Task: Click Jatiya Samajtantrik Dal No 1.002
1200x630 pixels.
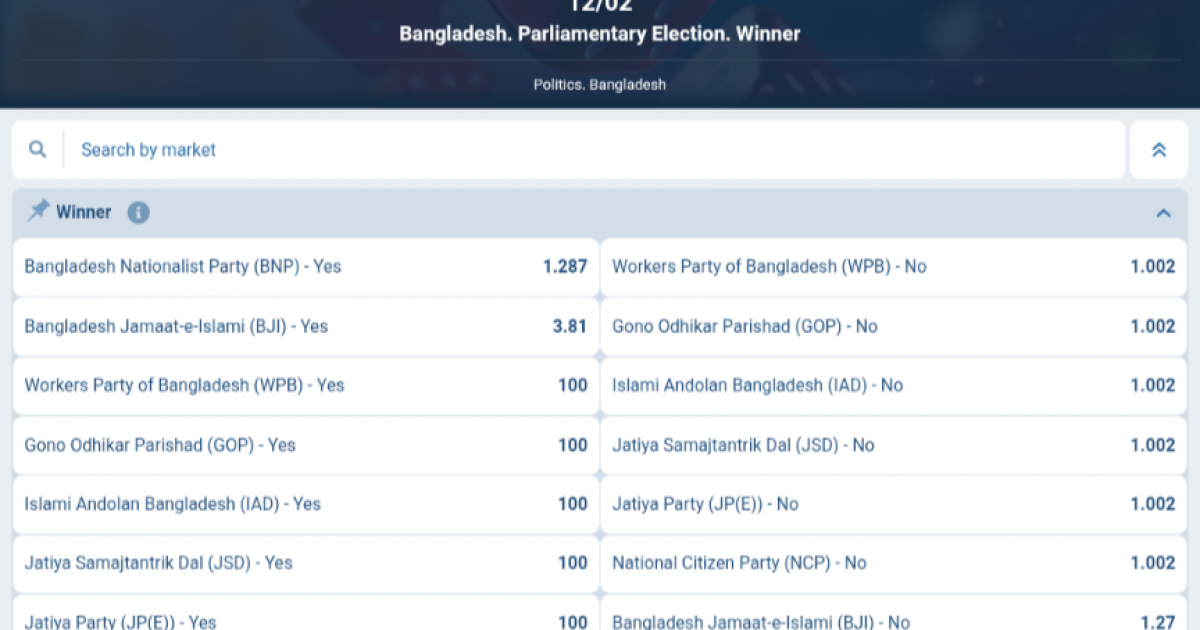Action: (890, 445)
